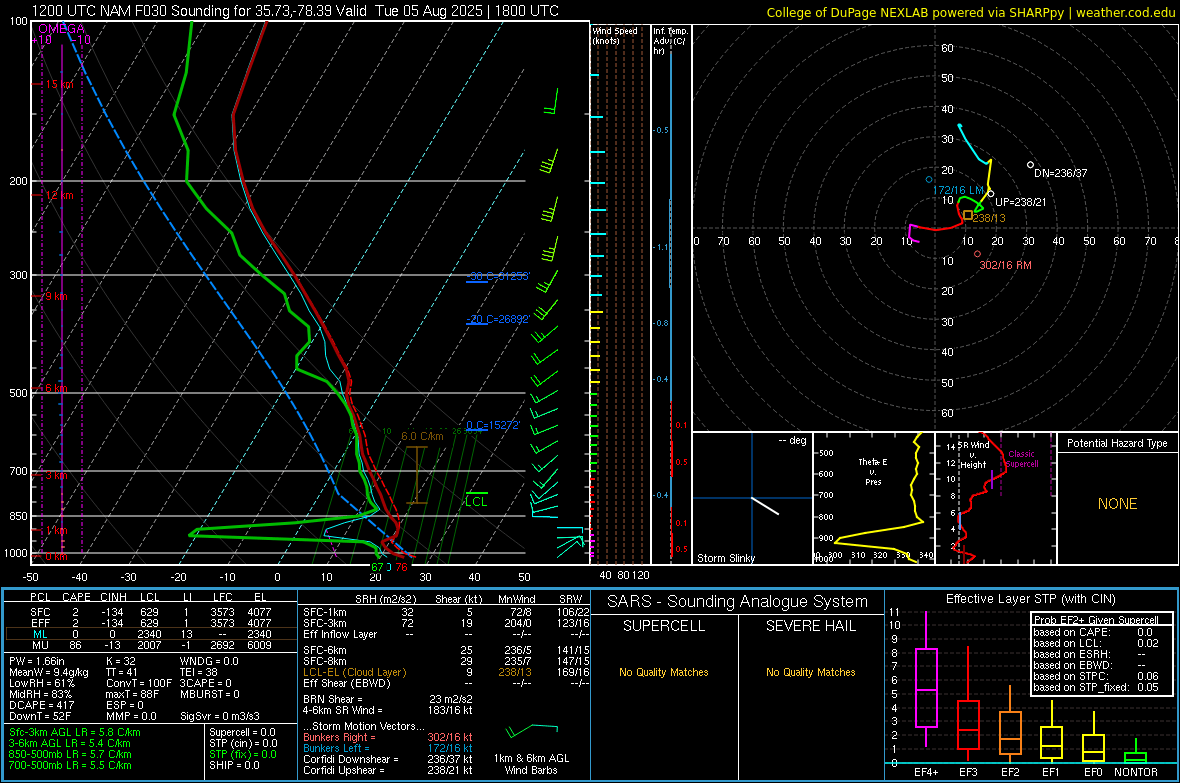This screenshot has height=783, width=1180.
Task: Click the 'Inf. Temp. Adv.' panel header
Action: (x=670, y=41)
